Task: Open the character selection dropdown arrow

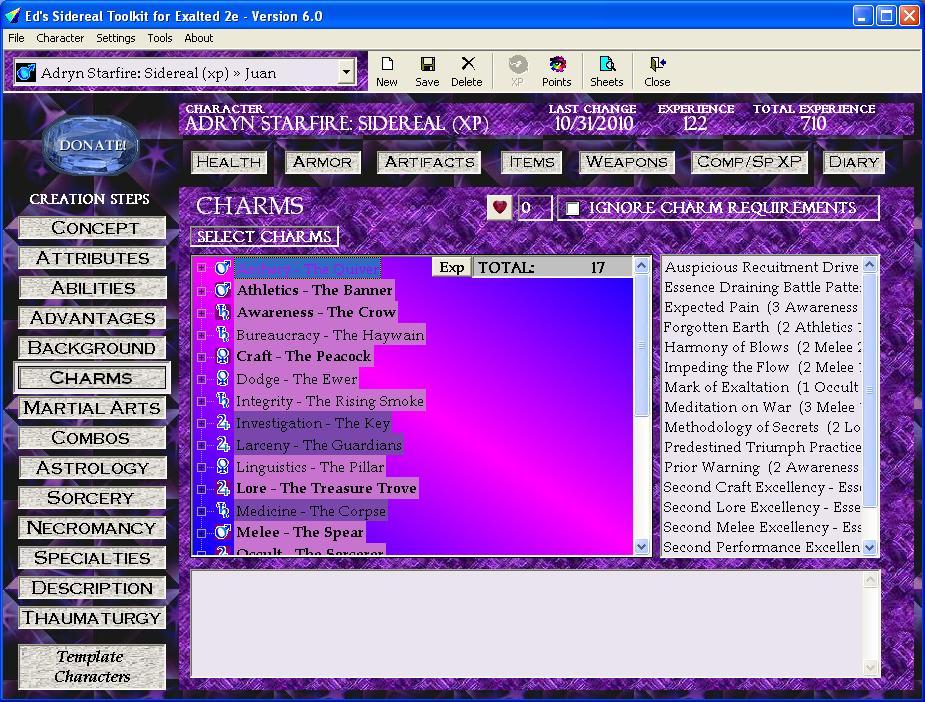Action: 346,73
